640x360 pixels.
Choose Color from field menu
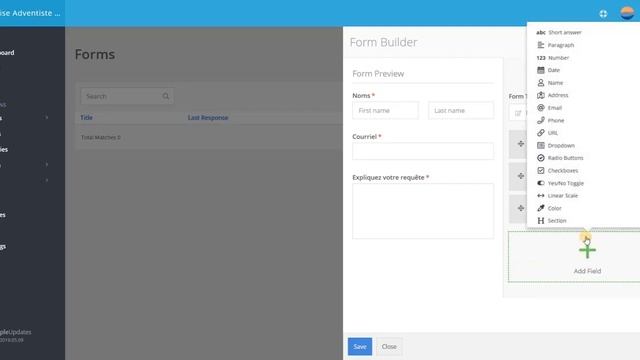(x=555, y=208)
